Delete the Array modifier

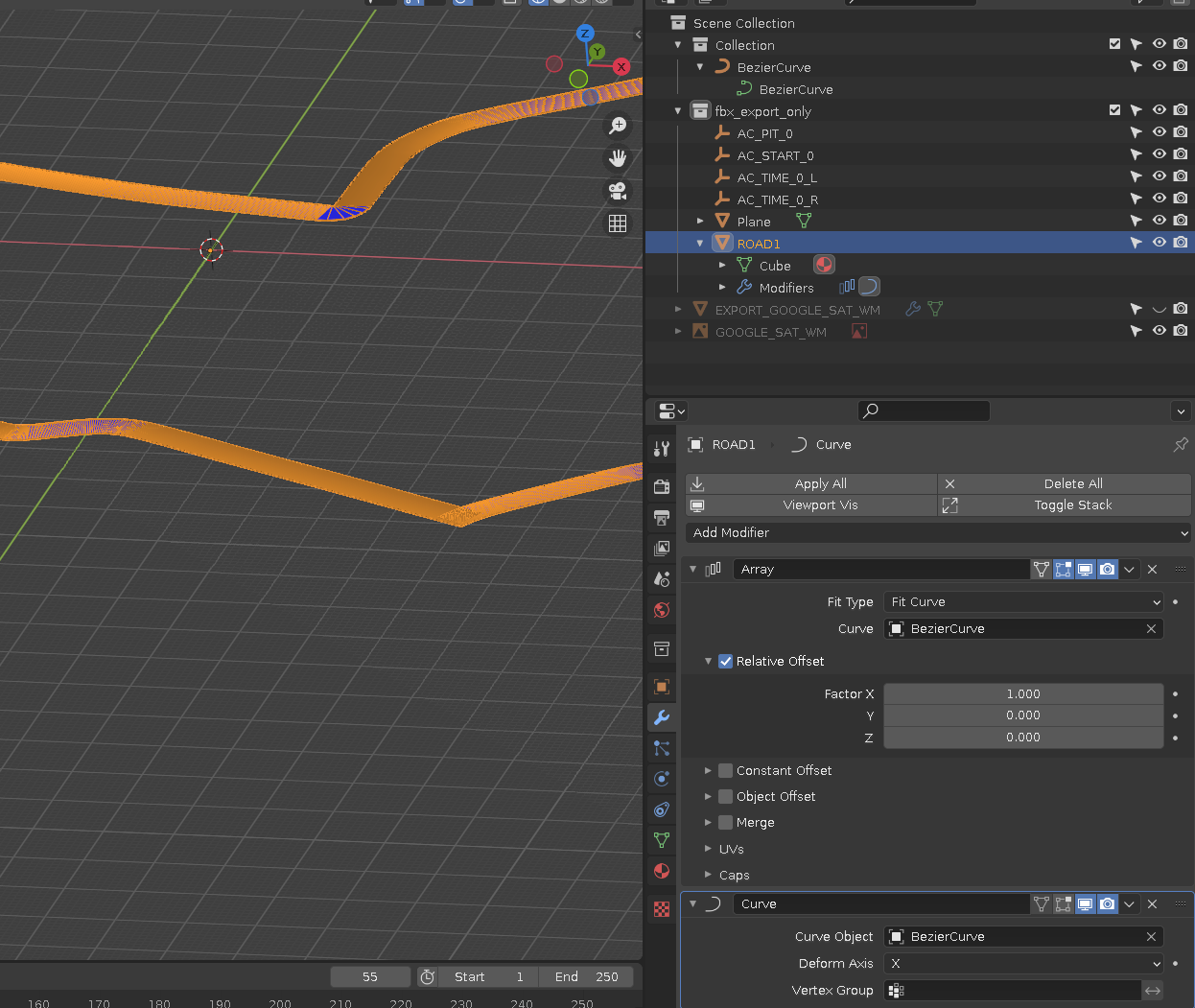click(1152, 569)
